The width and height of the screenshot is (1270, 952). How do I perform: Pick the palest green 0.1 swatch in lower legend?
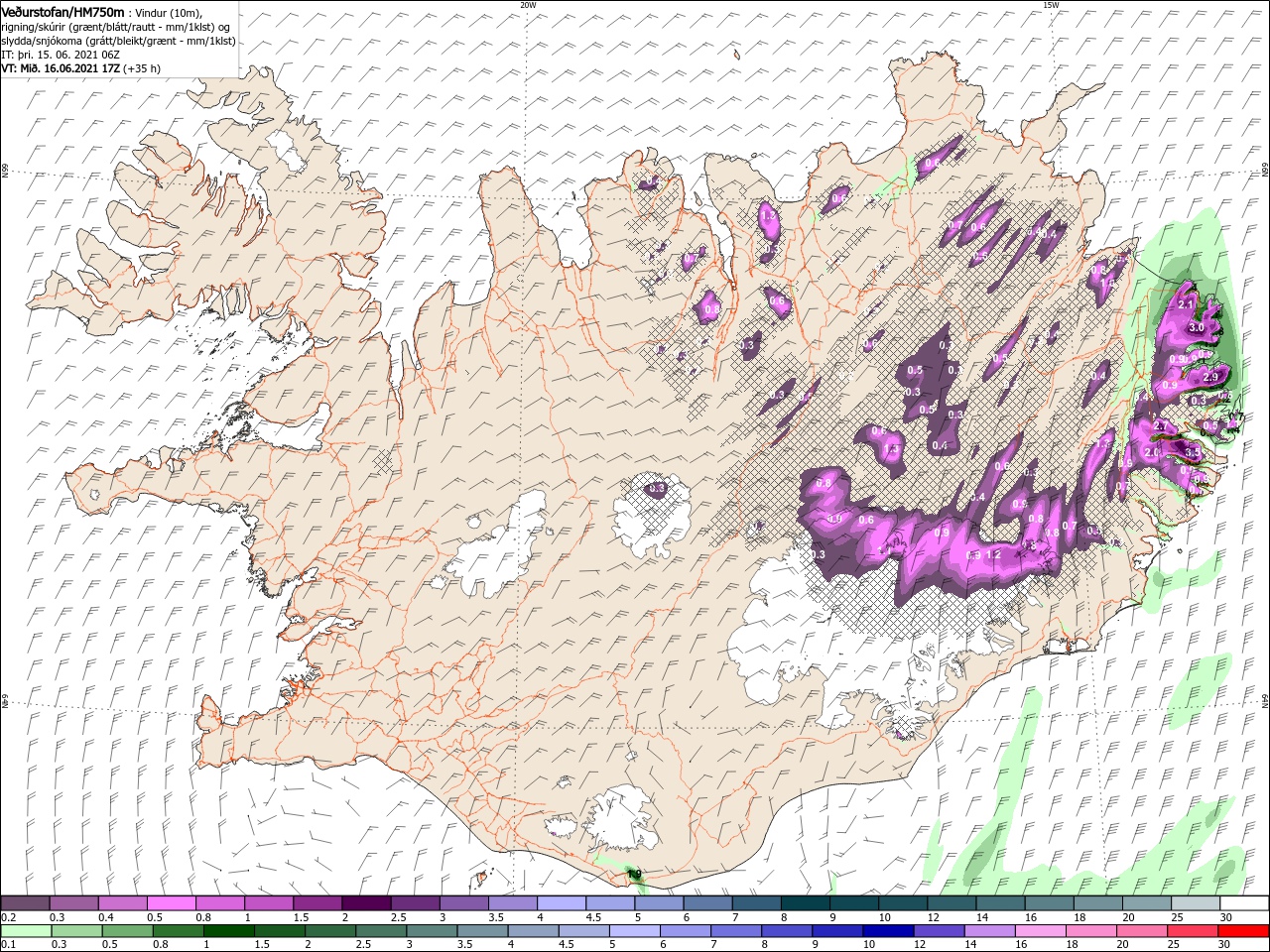[25, 931]
